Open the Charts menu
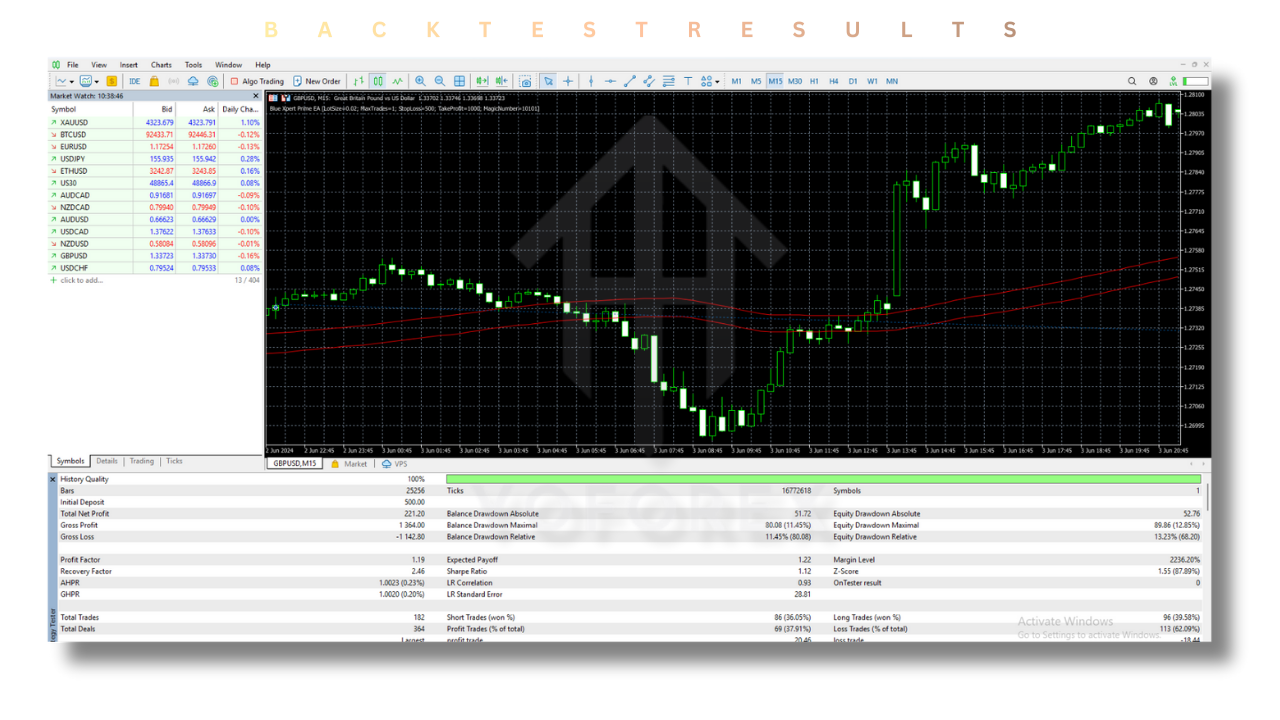The height and width of the screenshot is (720, 1280). [161, 65]
